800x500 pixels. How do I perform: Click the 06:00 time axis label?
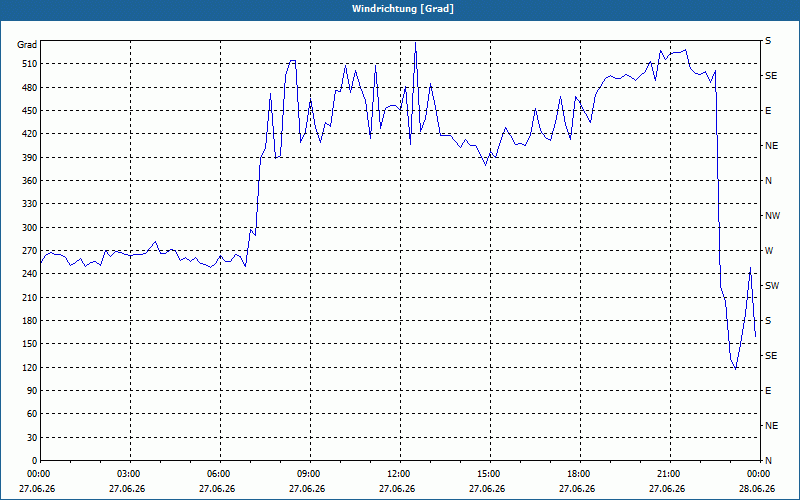pyautogui.click(x=220, y=474)
